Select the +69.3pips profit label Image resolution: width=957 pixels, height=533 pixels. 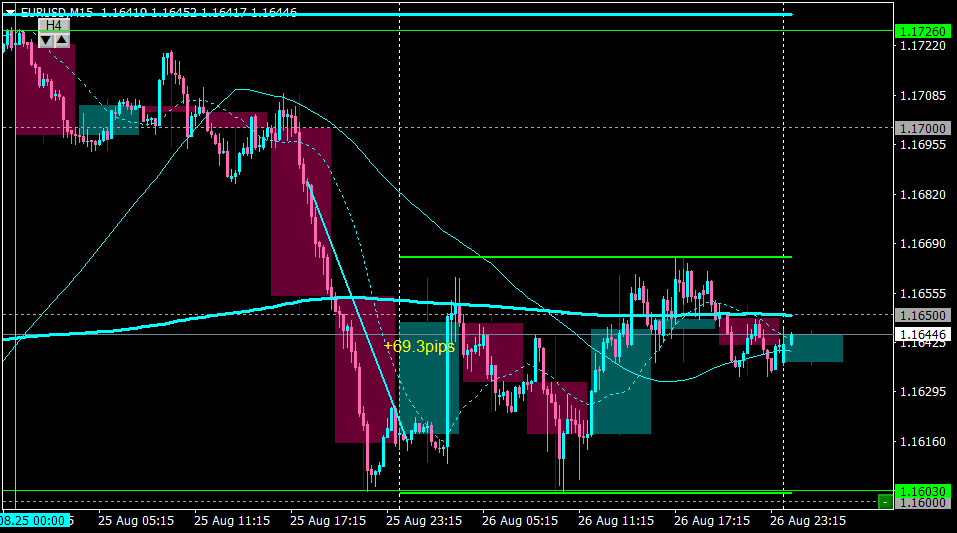click(x=419, y=347)
